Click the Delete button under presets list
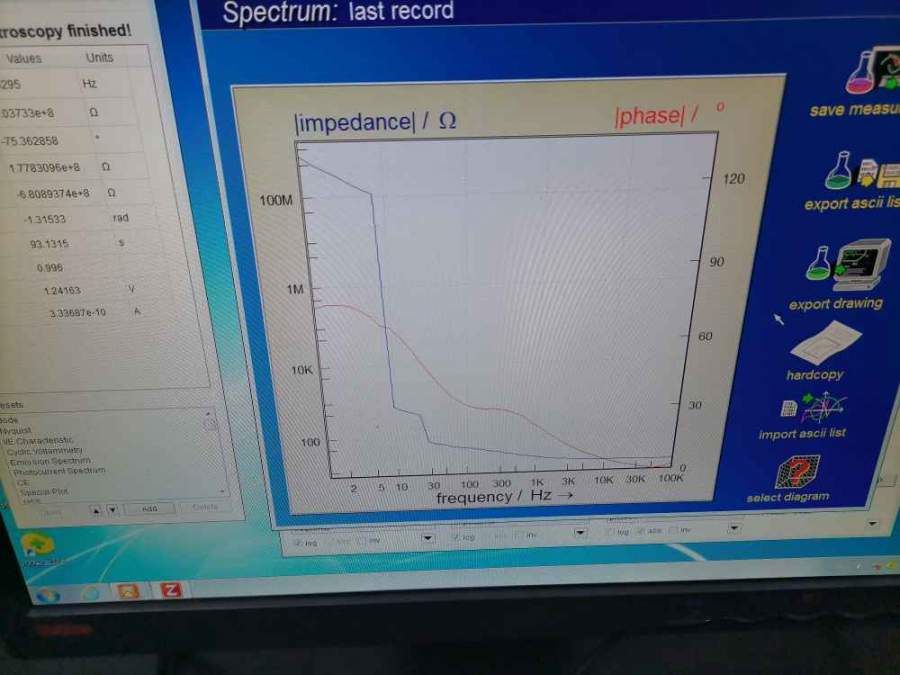The image size is (900, 675). point(205,507)
